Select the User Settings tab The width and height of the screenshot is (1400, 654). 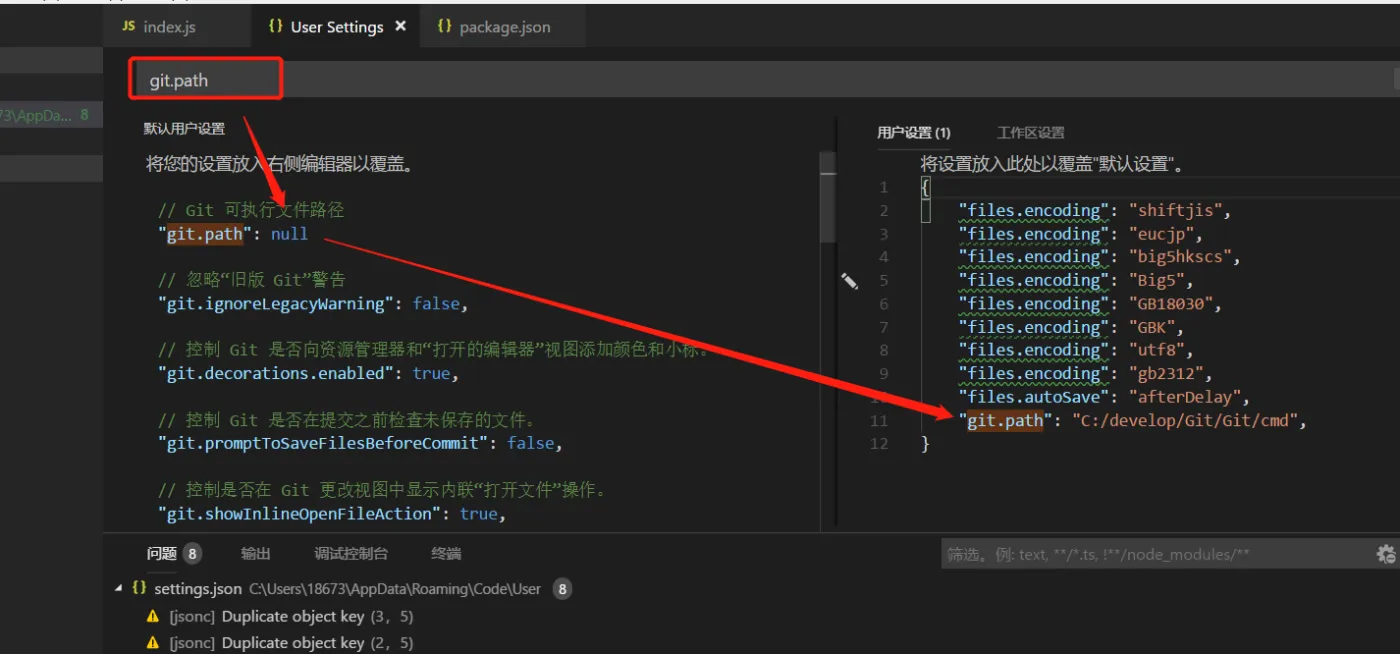click(x=337, y=27)
